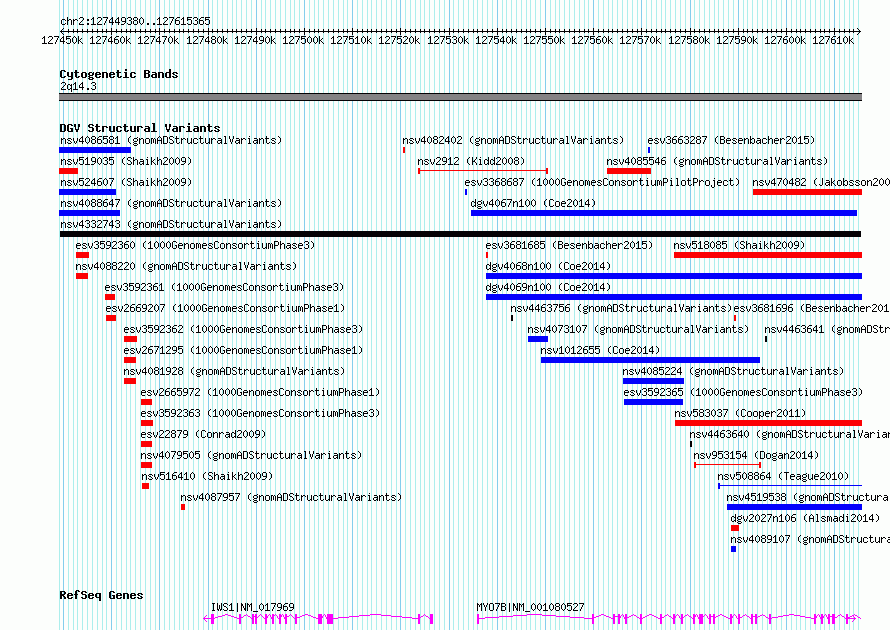Click esv3368687 1000Genomes pilot label
Screen dimensions: 890x630
[602, 182]
